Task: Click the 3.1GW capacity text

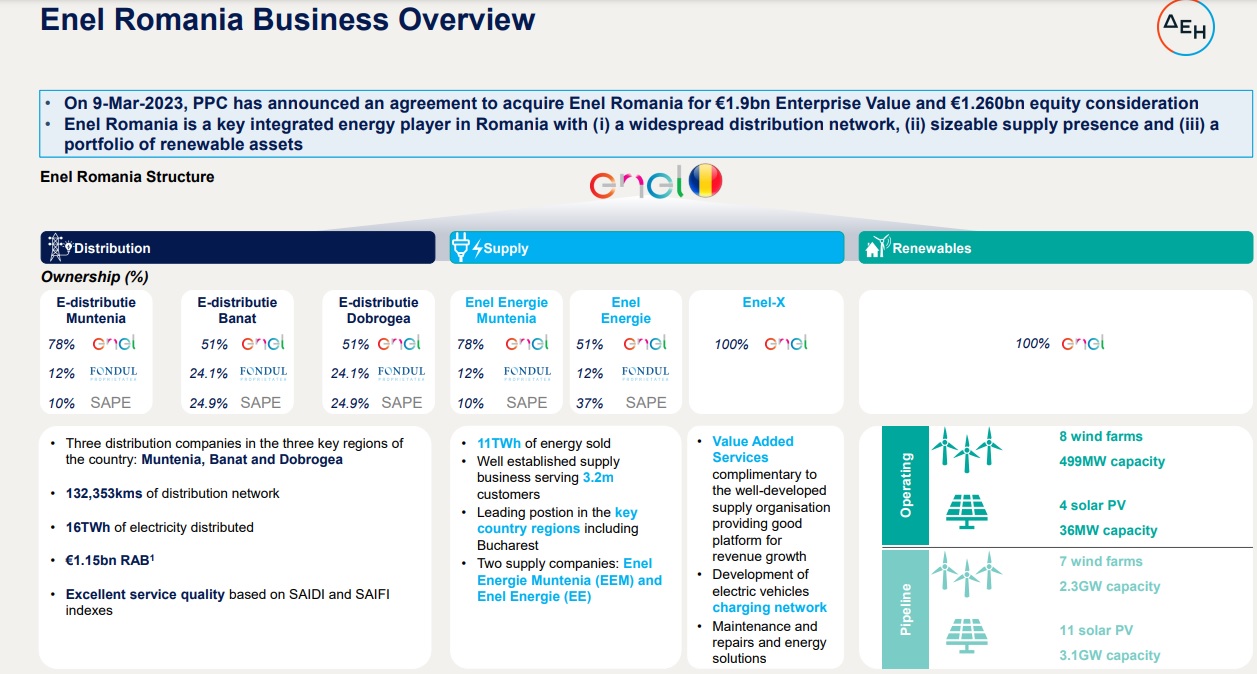Action: [x=1110, y=655]
